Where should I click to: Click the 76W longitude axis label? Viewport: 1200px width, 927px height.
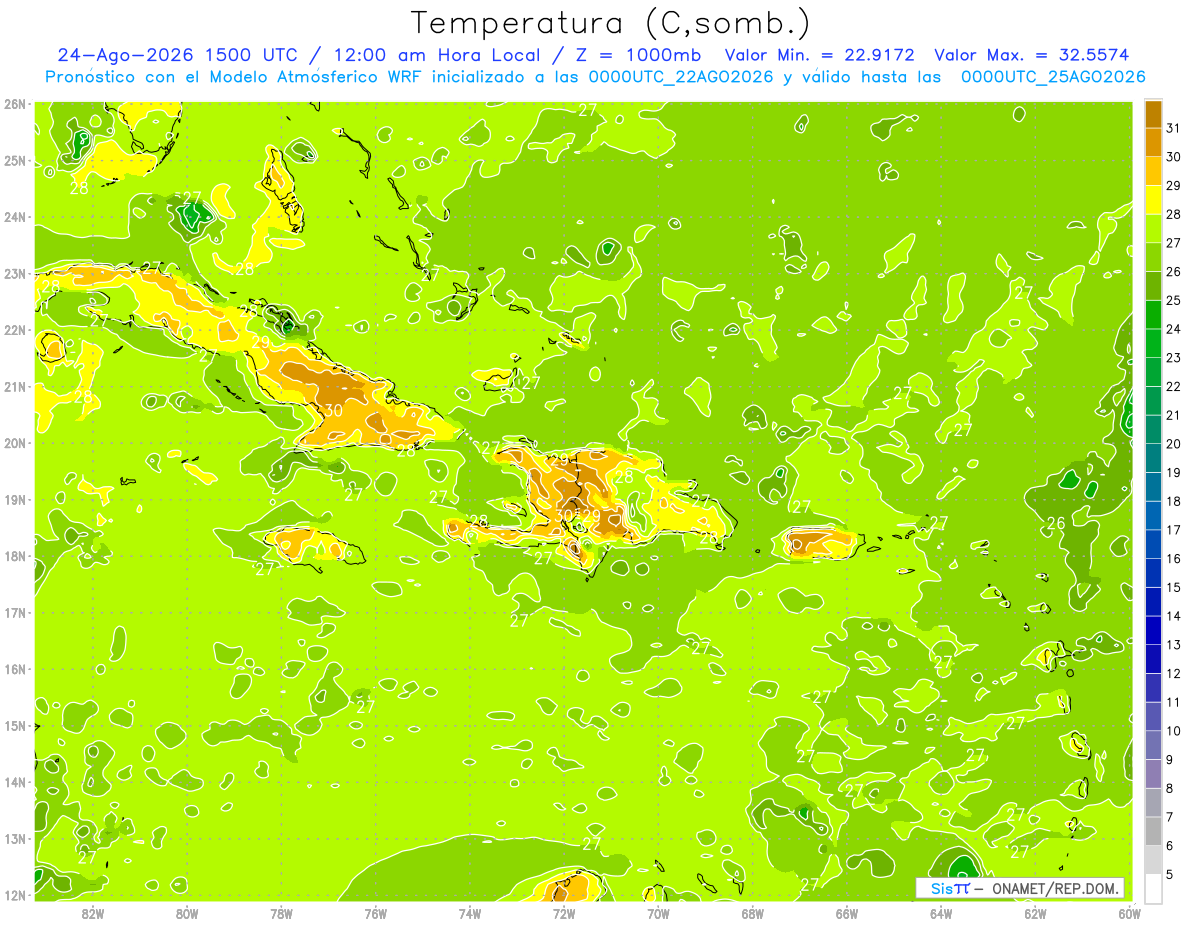coord(376,914)
